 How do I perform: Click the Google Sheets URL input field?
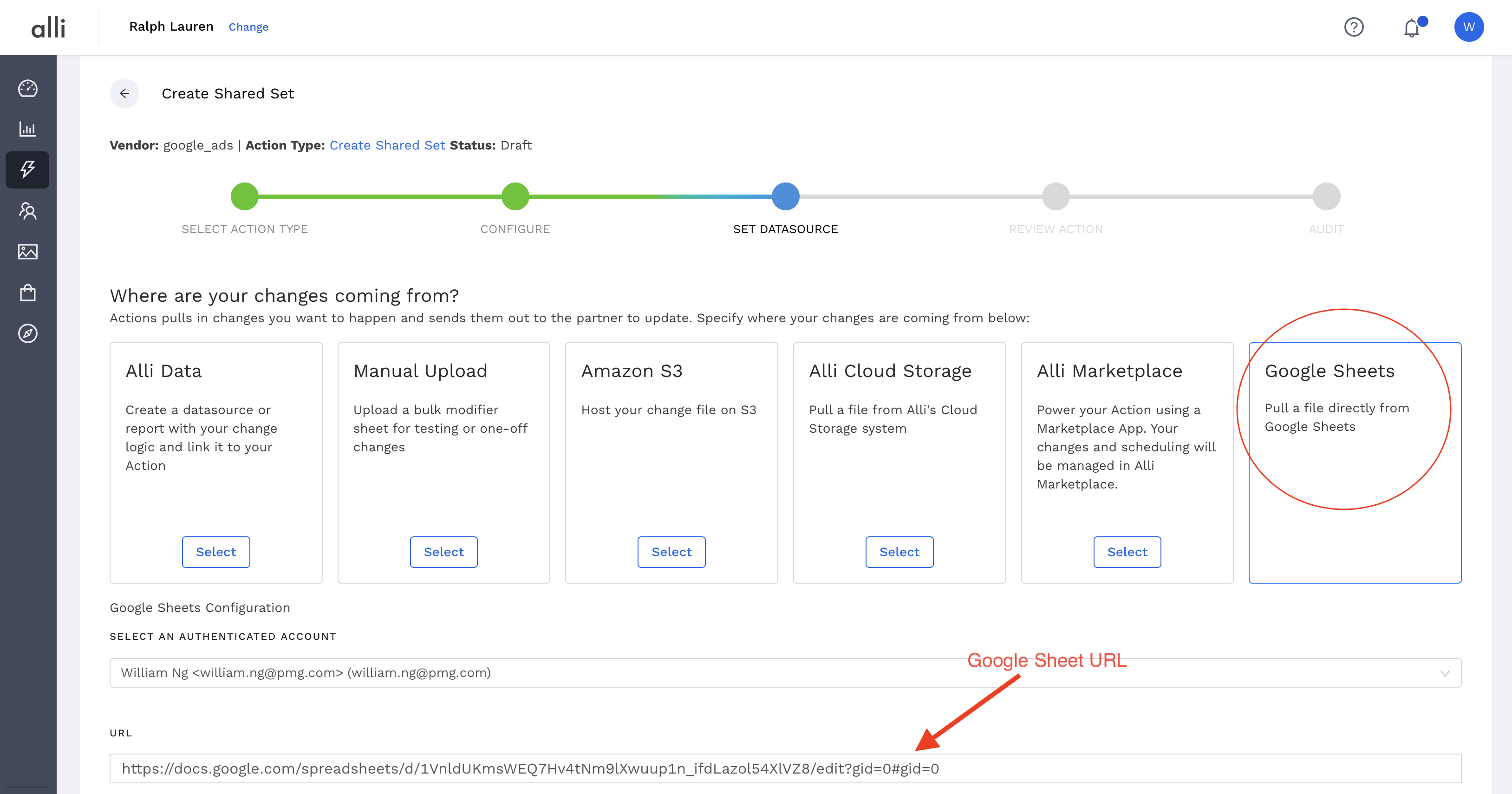point(785,768)
